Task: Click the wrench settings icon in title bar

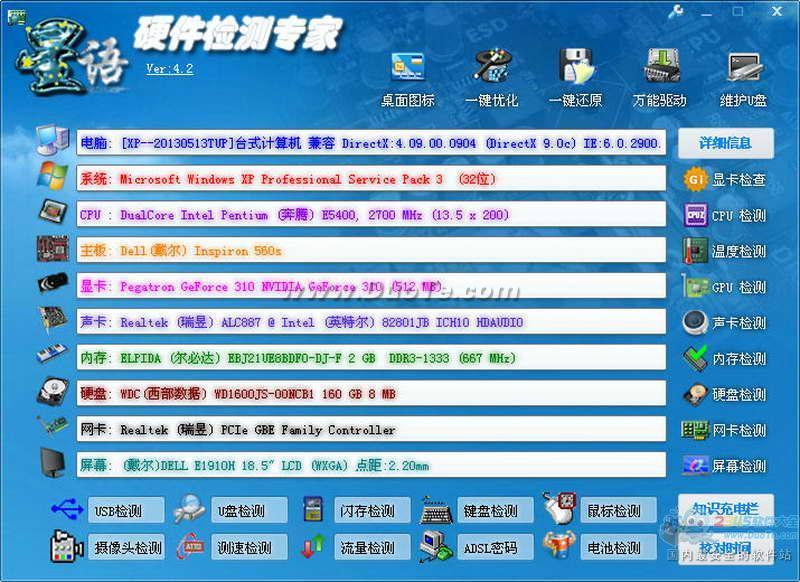Action: 676,11
